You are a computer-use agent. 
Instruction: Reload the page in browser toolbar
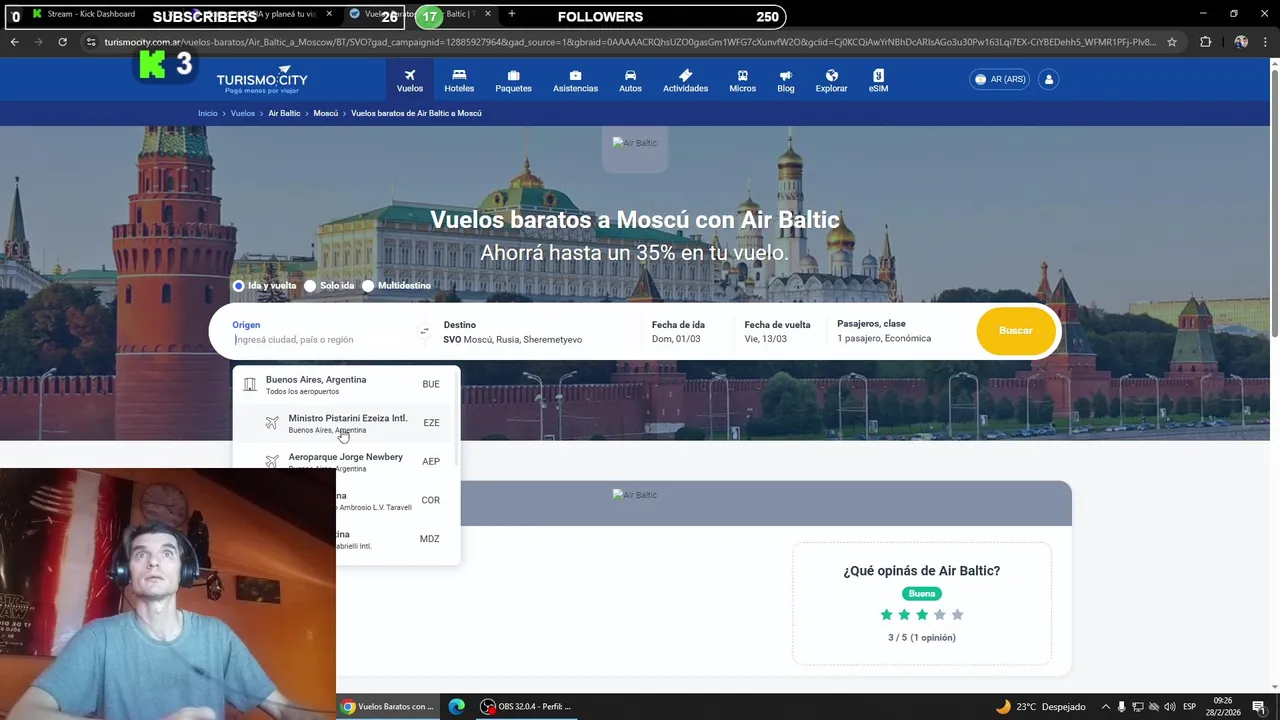pos(62,42)
